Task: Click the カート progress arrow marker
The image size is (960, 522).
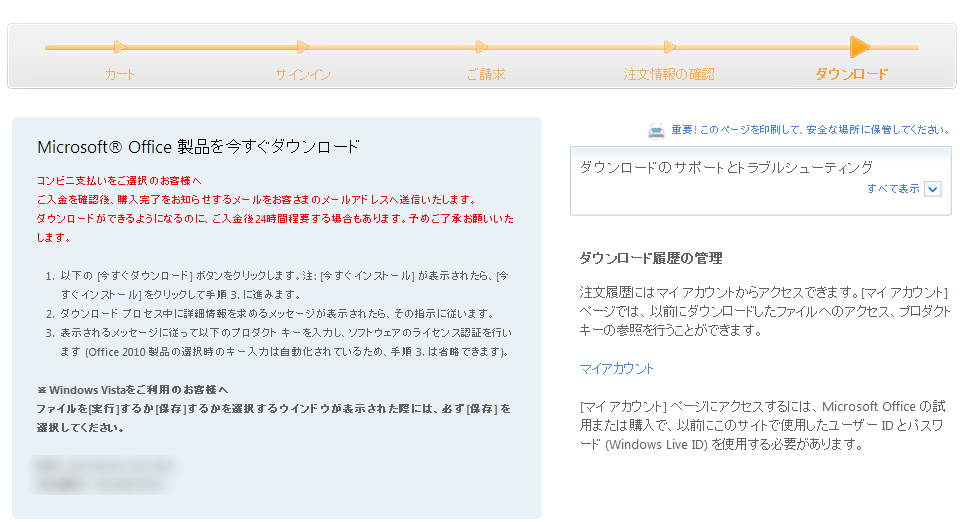Action: (x=120, y=47)
